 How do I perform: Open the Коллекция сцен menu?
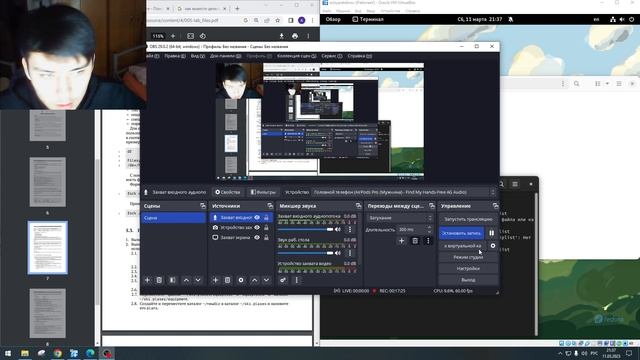tap(296, 56)
